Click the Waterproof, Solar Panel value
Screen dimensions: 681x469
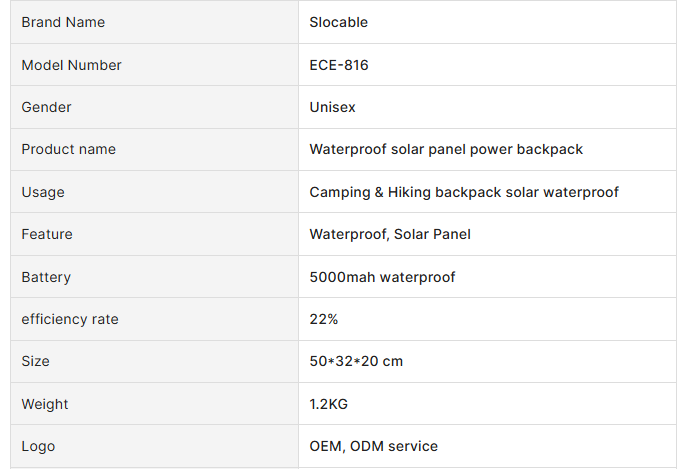click(390, 234)
